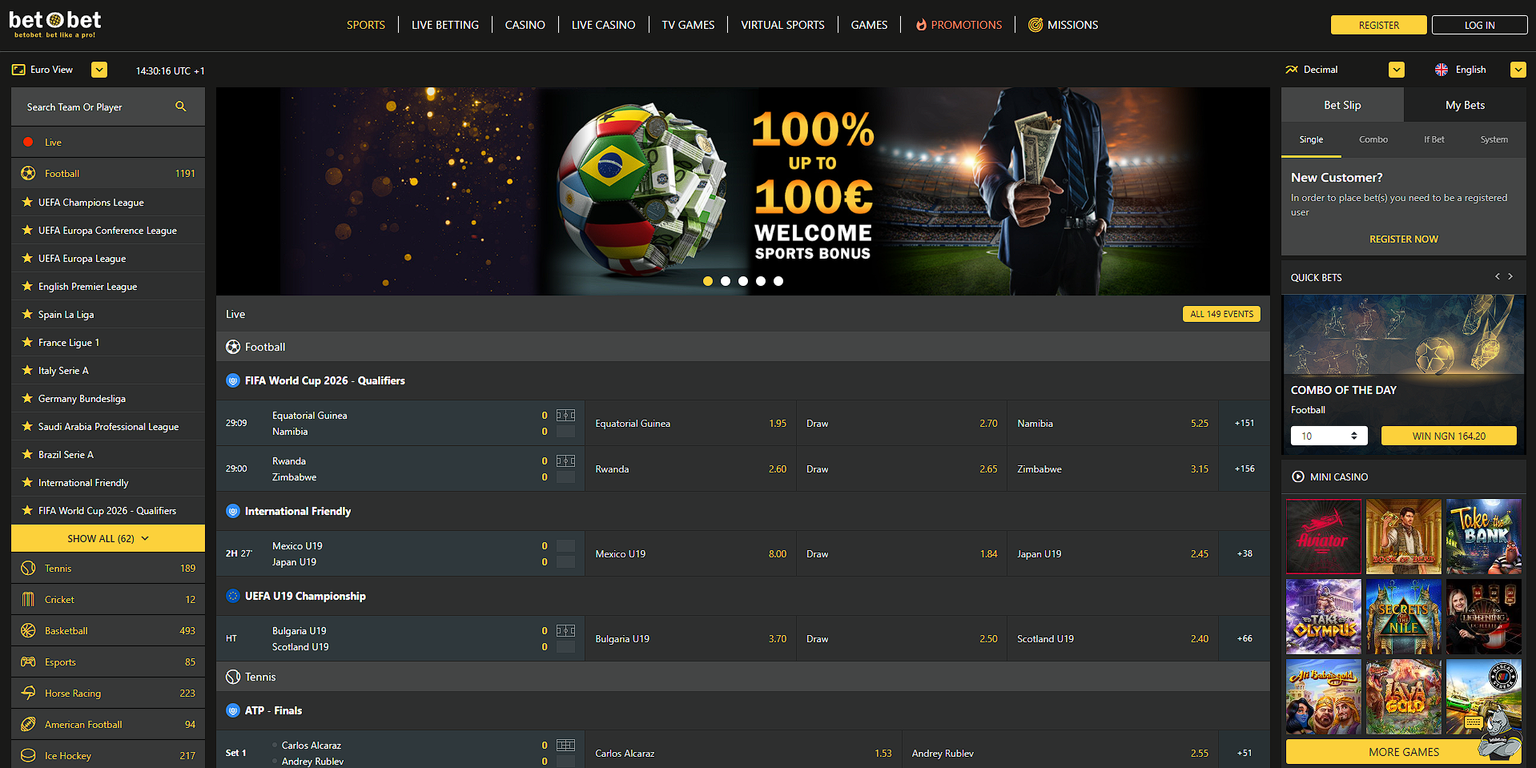Open the Euro View selector dropdown
This screenshot has height=768, width=1536.
click(99, 70)
